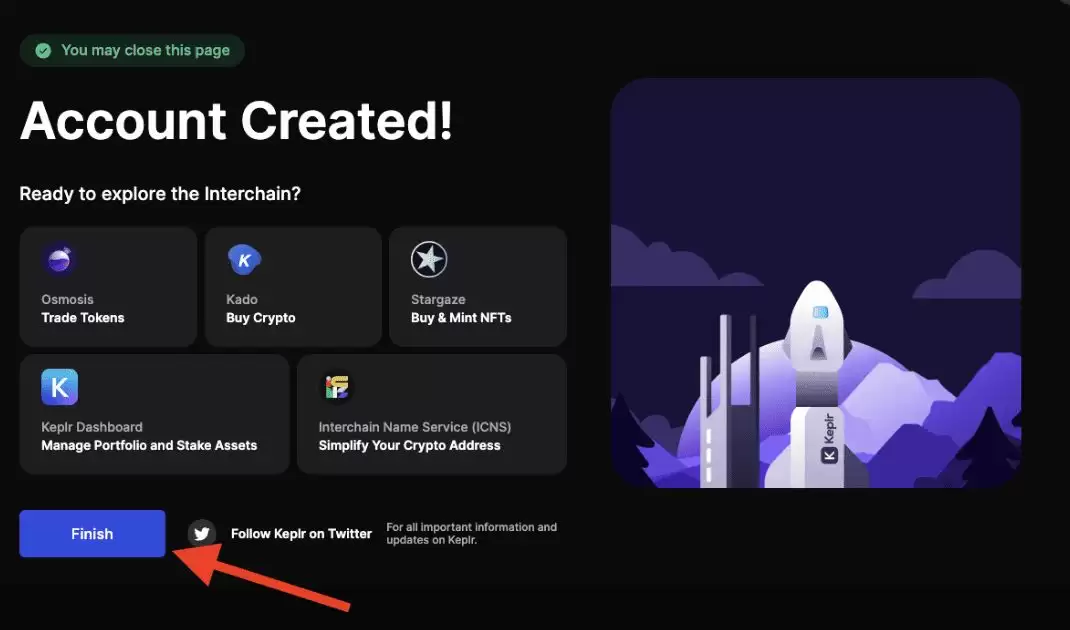
Task: Click the Keplr logo on the rocket
Action: tap(830, 454)
